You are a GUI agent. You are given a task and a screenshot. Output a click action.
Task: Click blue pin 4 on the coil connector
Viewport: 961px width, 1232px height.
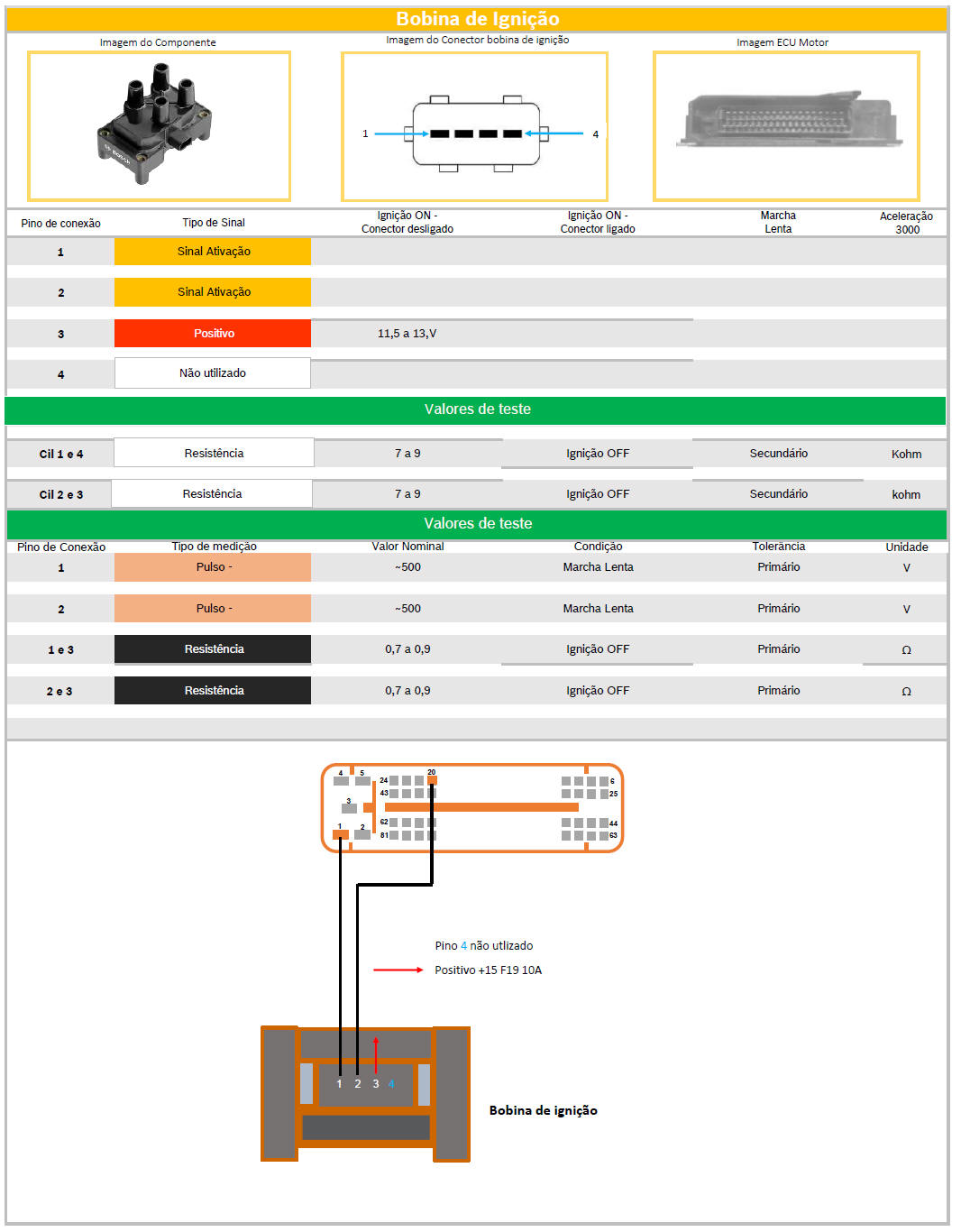pos(391,1084)
